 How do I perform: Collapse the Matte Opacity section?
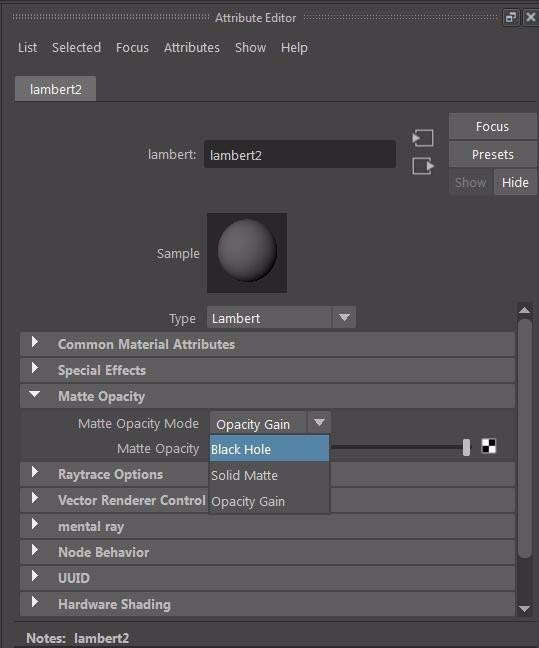point(35,394)
